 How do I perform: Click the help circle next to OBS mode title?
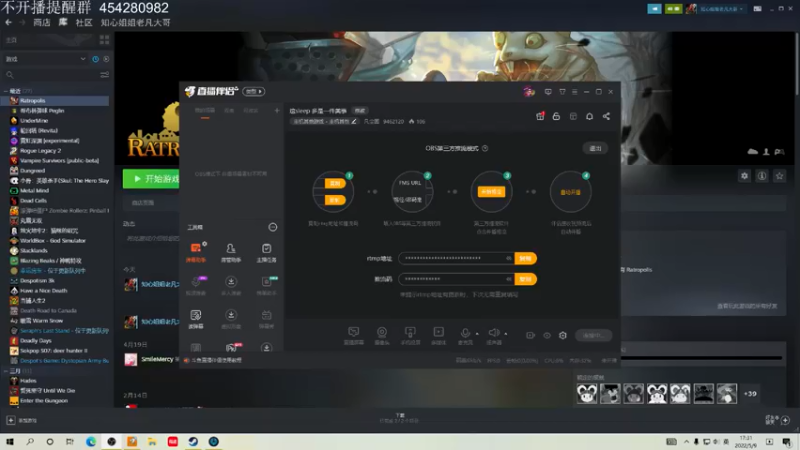(x=485, y=148)
